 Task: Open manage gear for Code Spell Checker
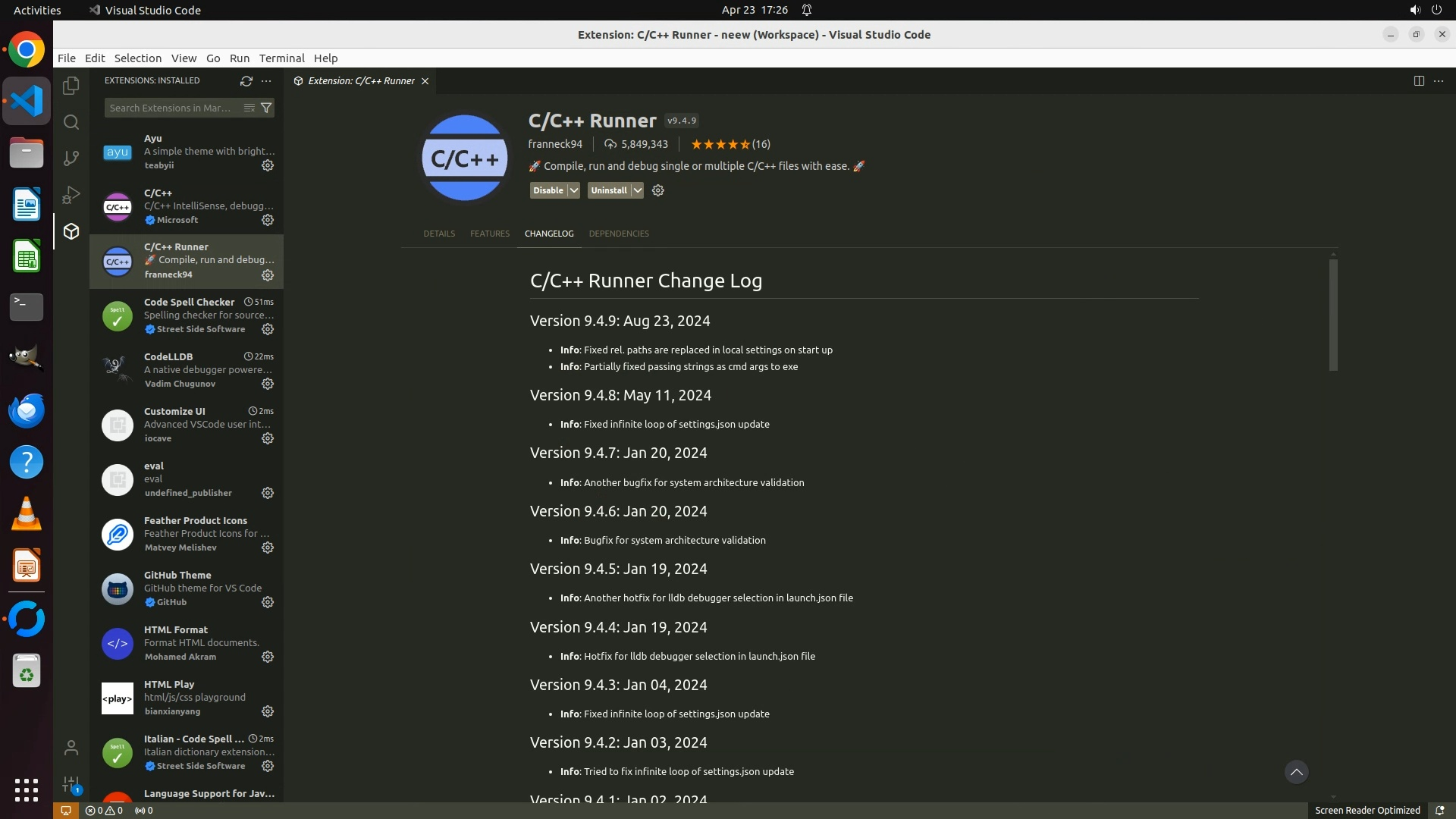tap(268, 329)
